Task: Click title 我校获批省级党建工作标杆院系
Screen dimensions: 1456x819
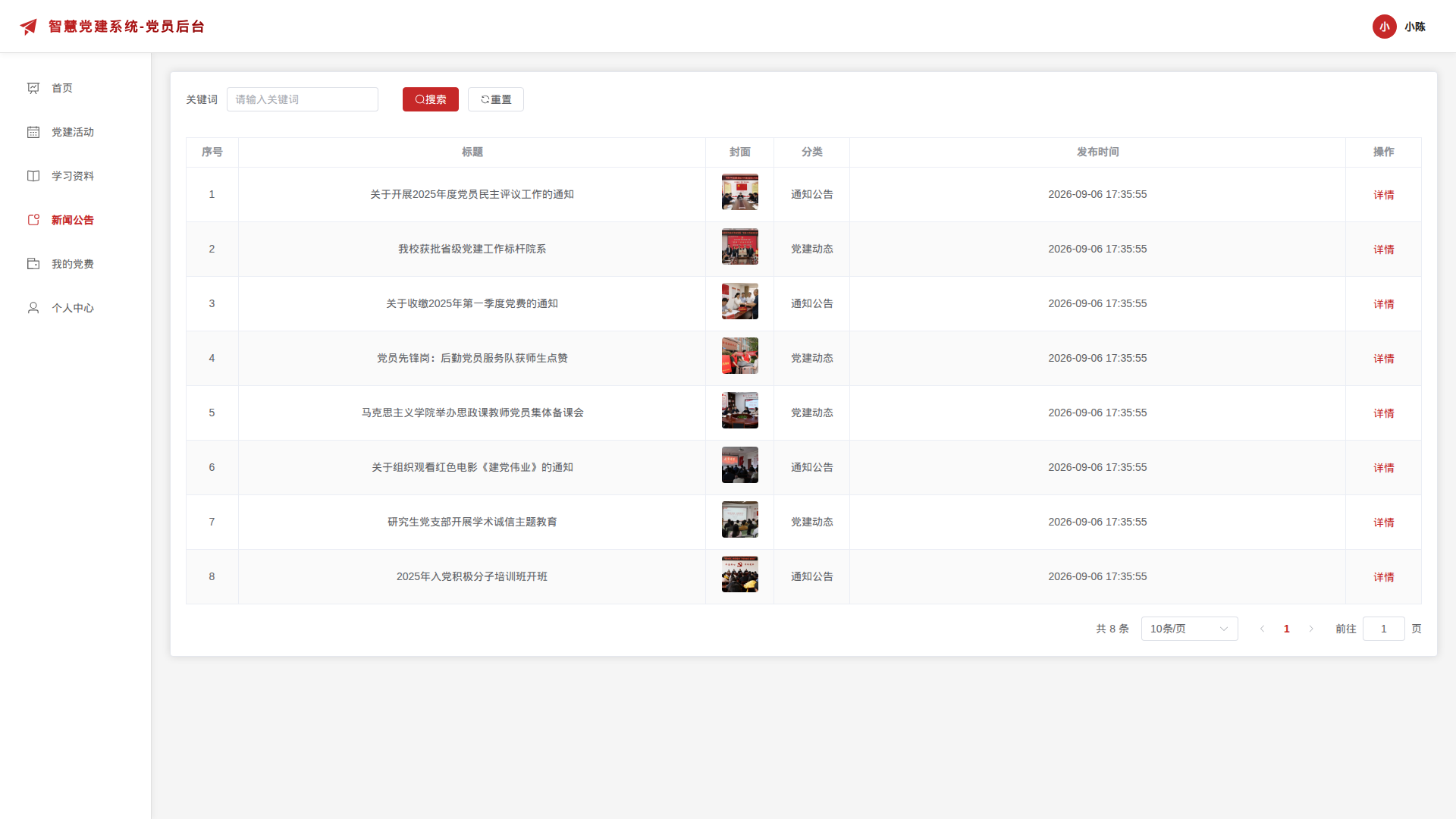Action: [472, 249]
